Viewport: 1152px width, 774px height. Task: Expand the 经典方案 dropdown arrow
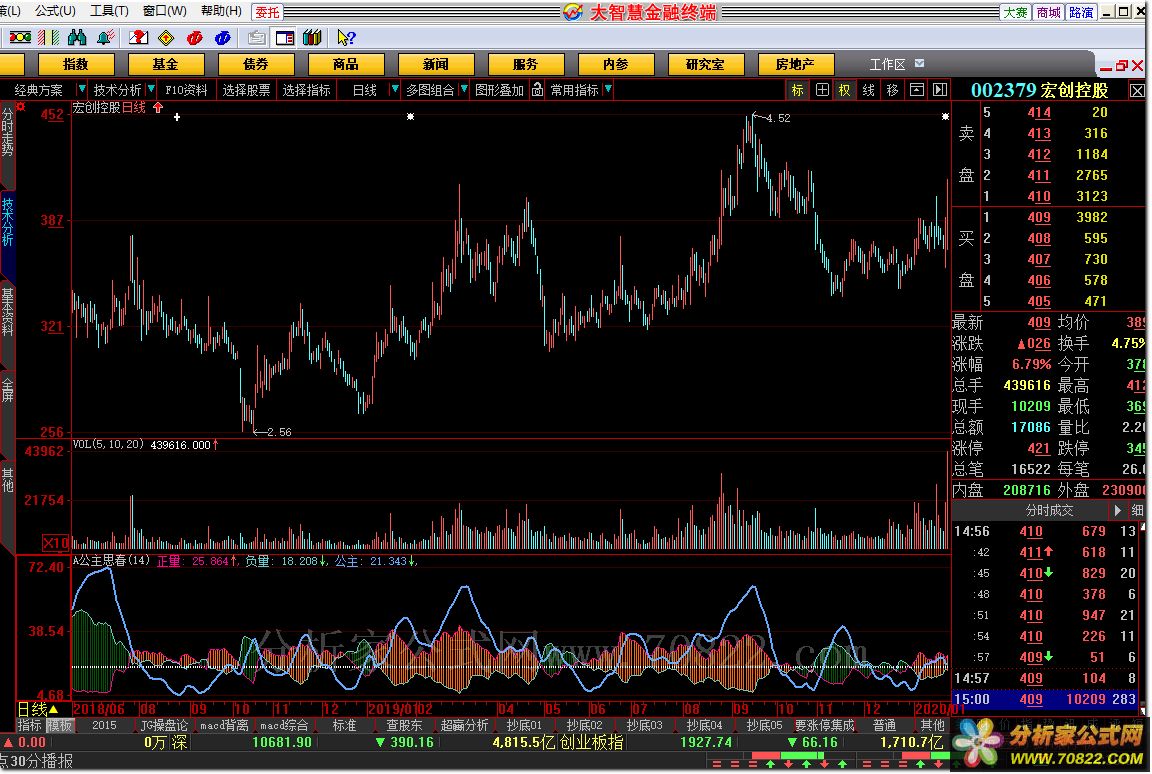tap(82, 89)
